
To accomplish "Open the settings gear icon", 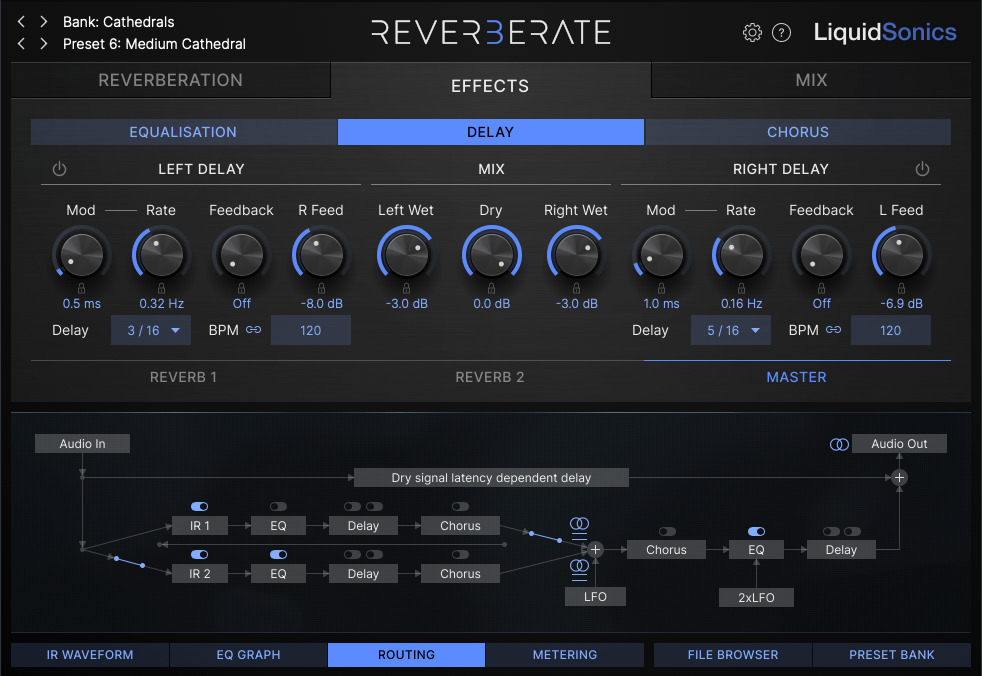I will (752, 32).
